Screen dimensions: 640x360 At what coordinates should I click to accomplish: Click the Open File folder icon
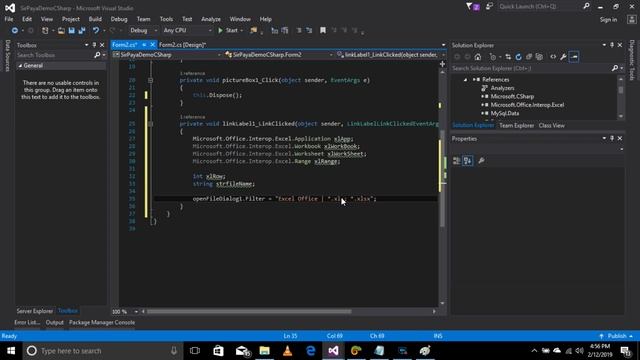61,31
